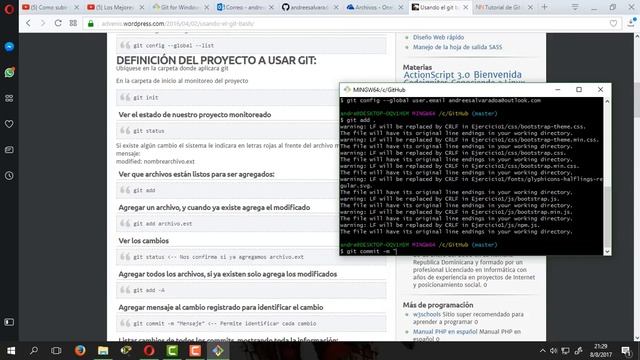Open bookmarks heart in sidebar

[9, 124]
